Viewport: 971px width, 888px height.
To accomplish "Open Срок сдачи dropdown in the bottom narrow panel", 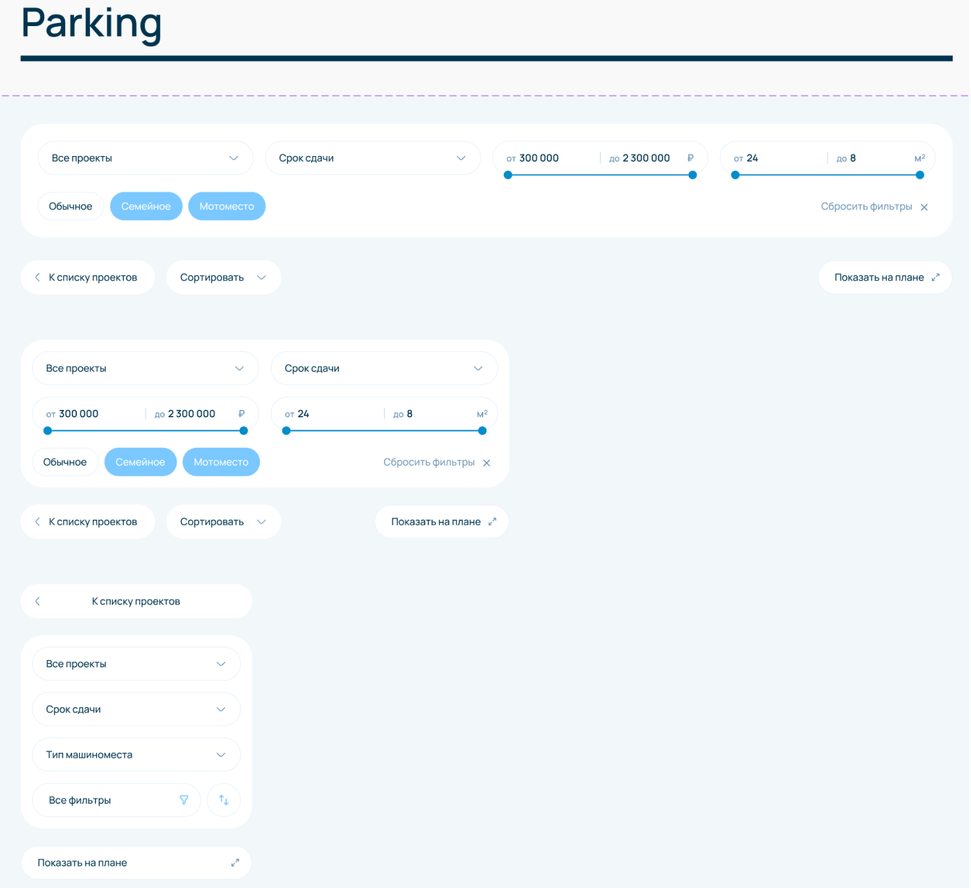I will coord(136,709).
